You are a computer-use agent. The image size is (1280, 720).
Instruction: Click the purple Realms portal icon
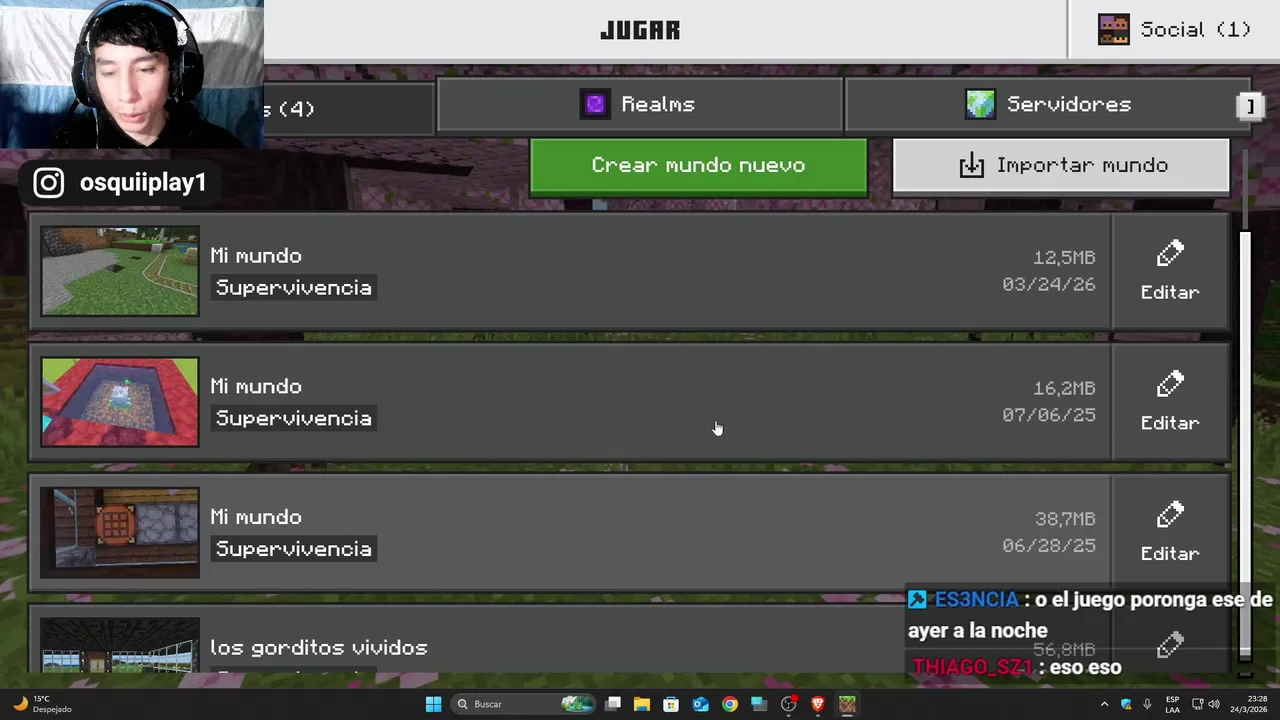[x=595, y=104]
